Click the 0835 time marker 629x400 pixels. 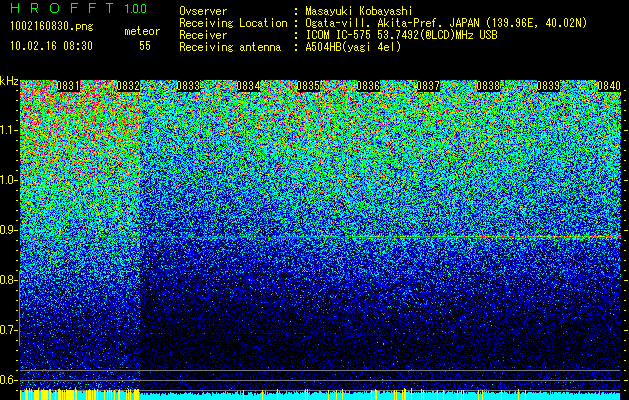click(308, 86)
